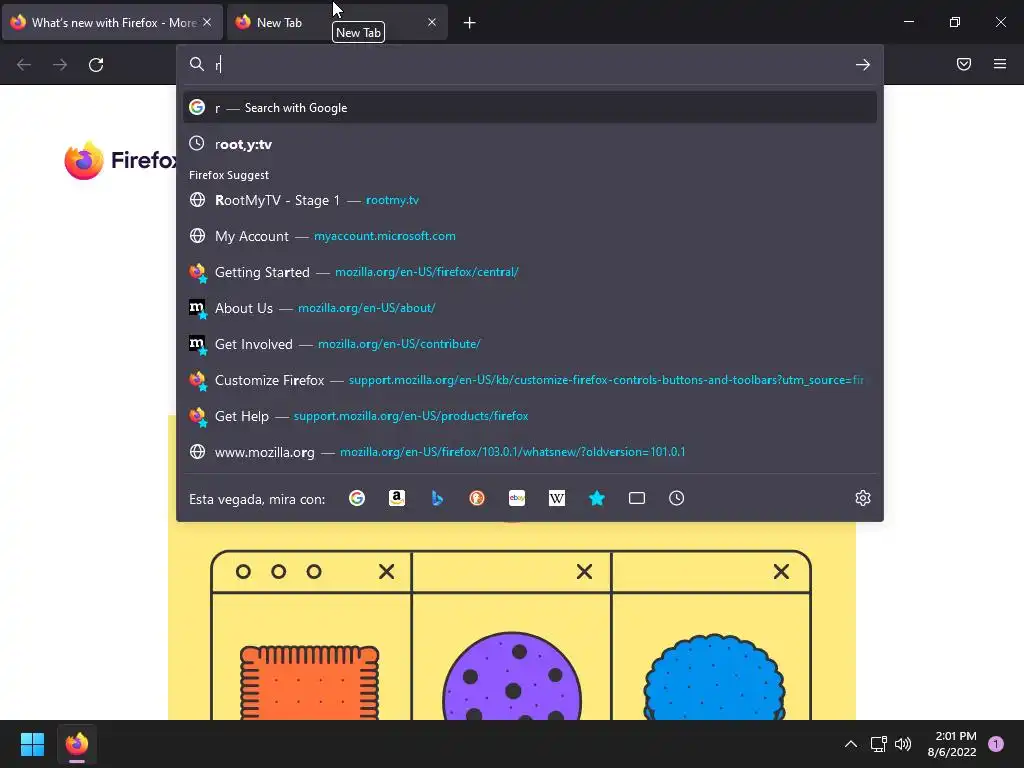Open www.mozilla.org whatsnew suggestion

(x=530, y=451)
